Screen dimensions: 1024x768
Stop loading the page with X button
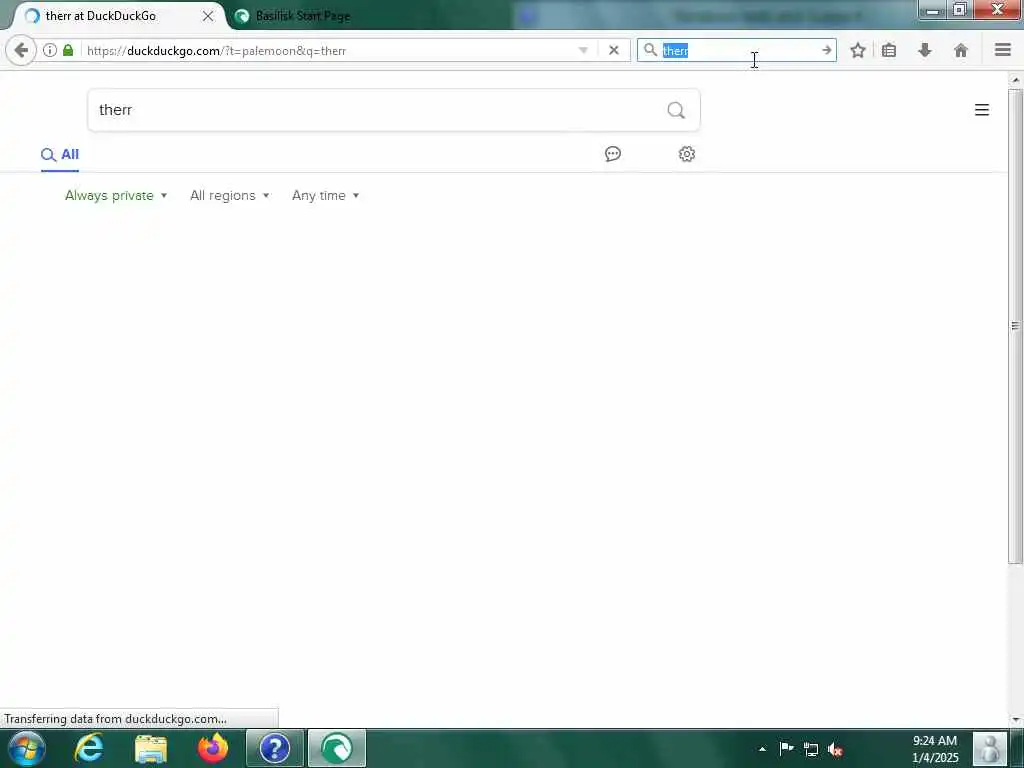coord(613,50)
